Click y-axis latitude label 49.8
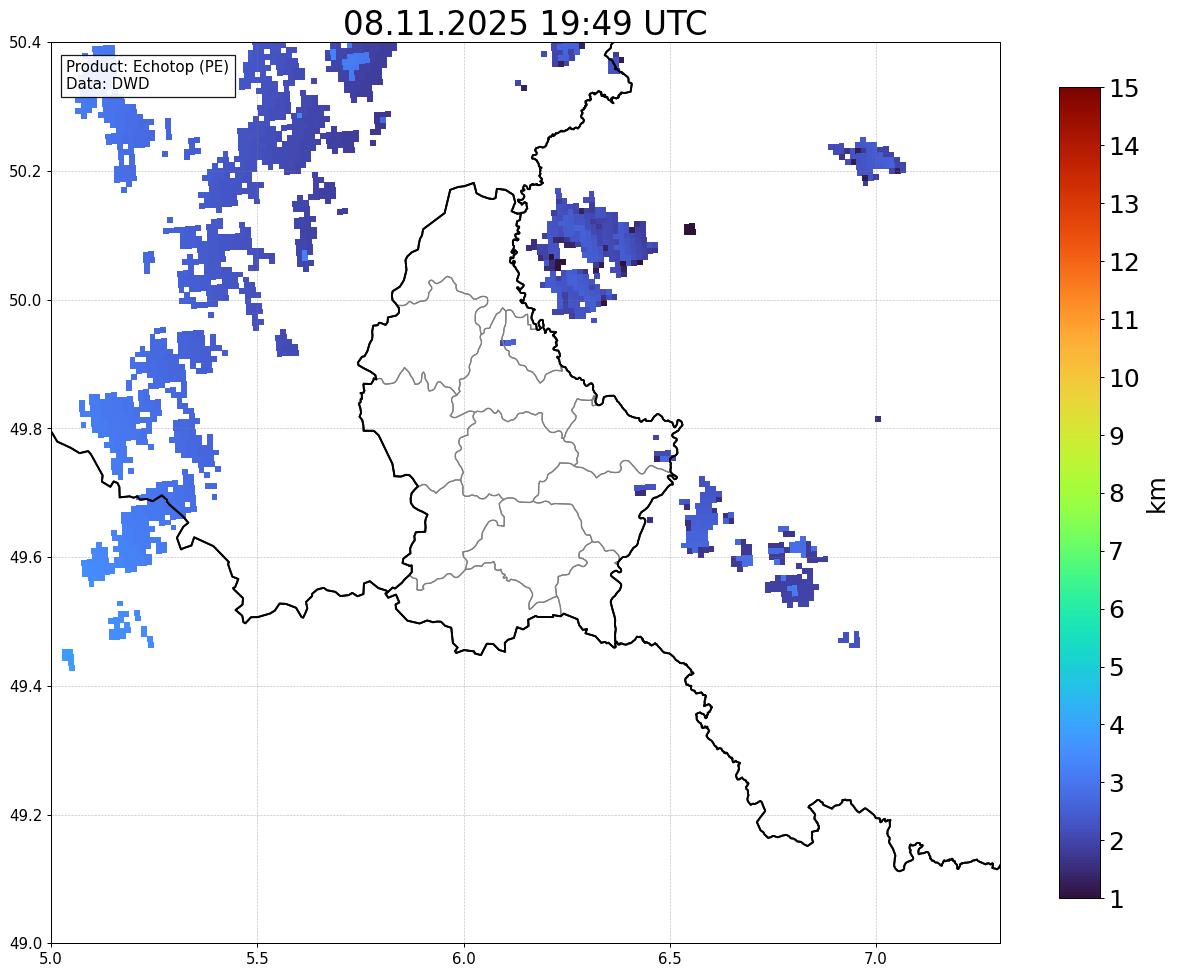This screenshot has width=1178, height=976. [24, 429]
